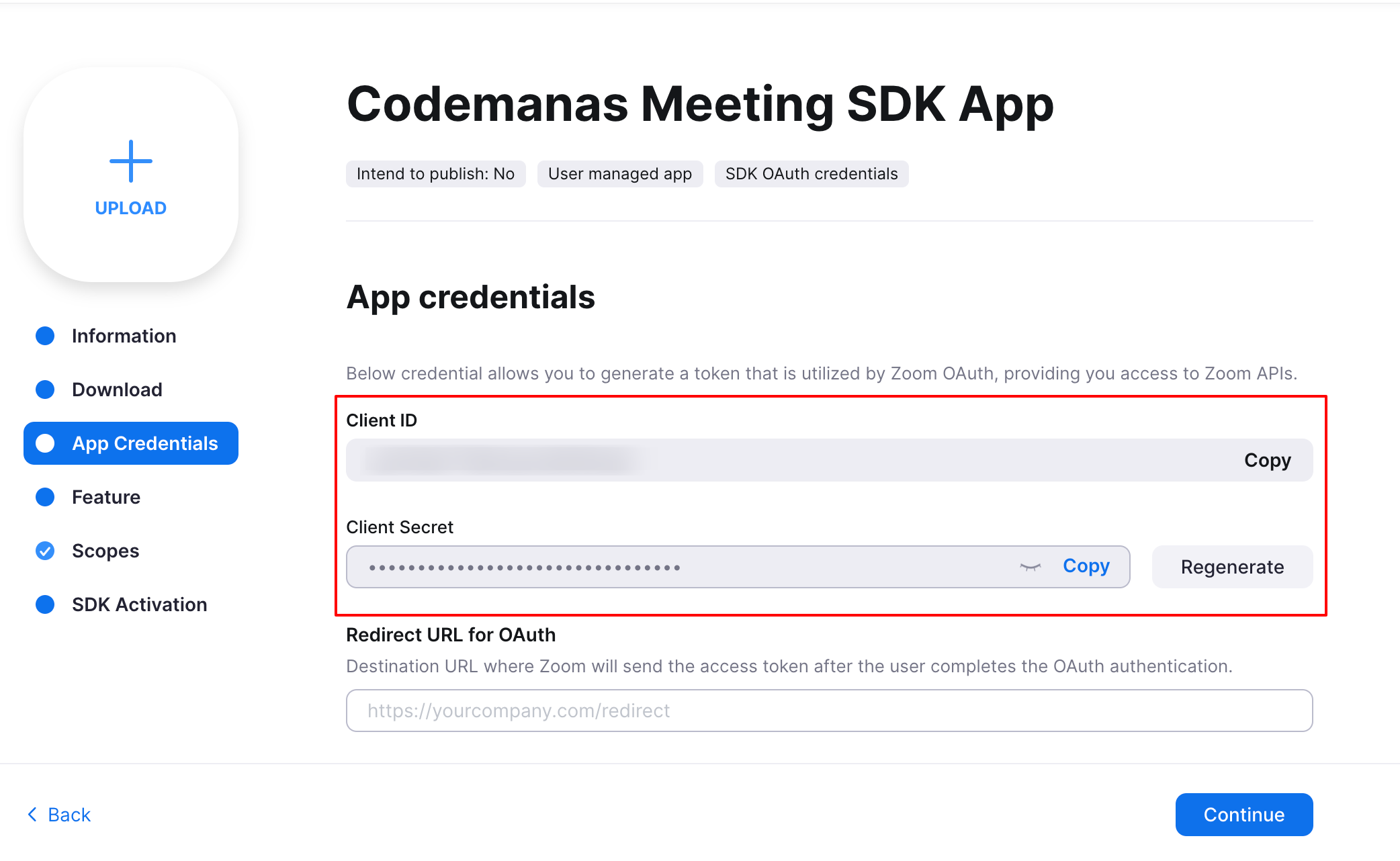Reveal Client Secret with the eye icon
This screenshot has height=861, width=1400.
click(1030, 567)
